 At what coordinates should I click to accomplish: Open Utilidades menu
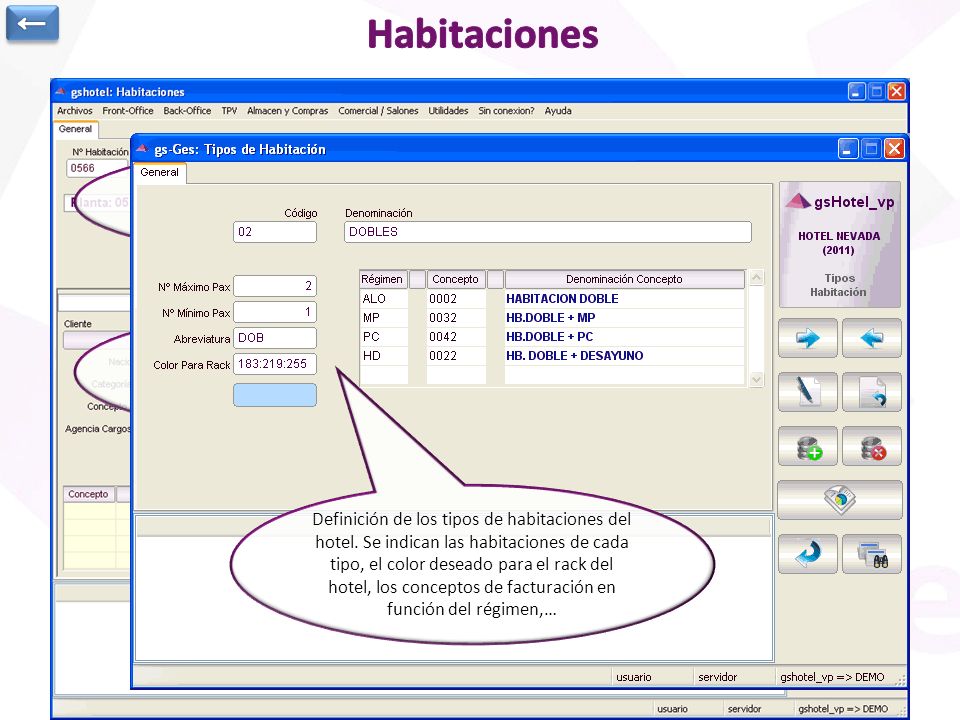pos(448,111)
